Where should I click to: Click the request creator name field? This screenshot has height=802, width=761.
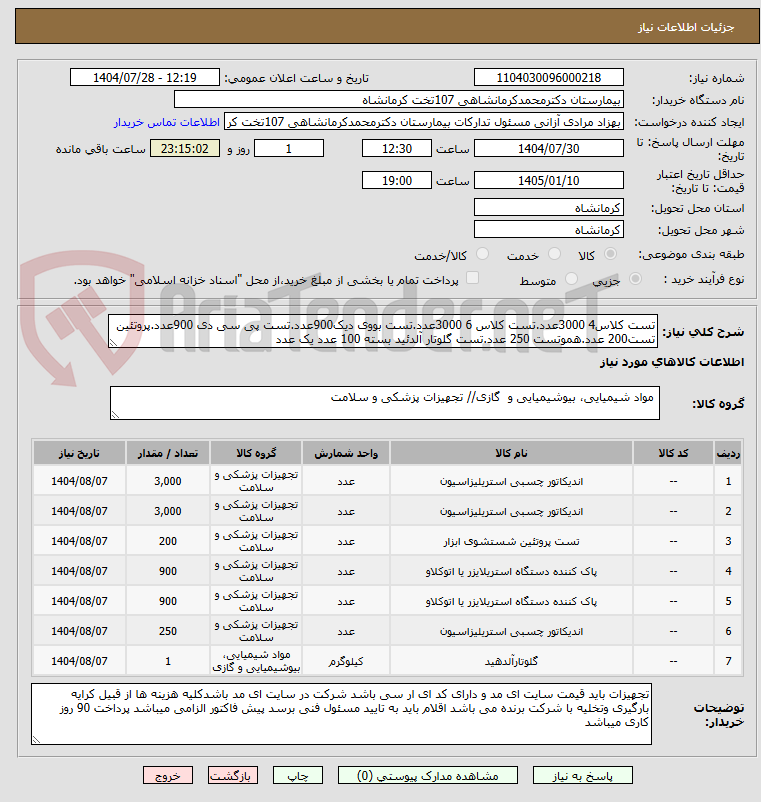point(424,122)
